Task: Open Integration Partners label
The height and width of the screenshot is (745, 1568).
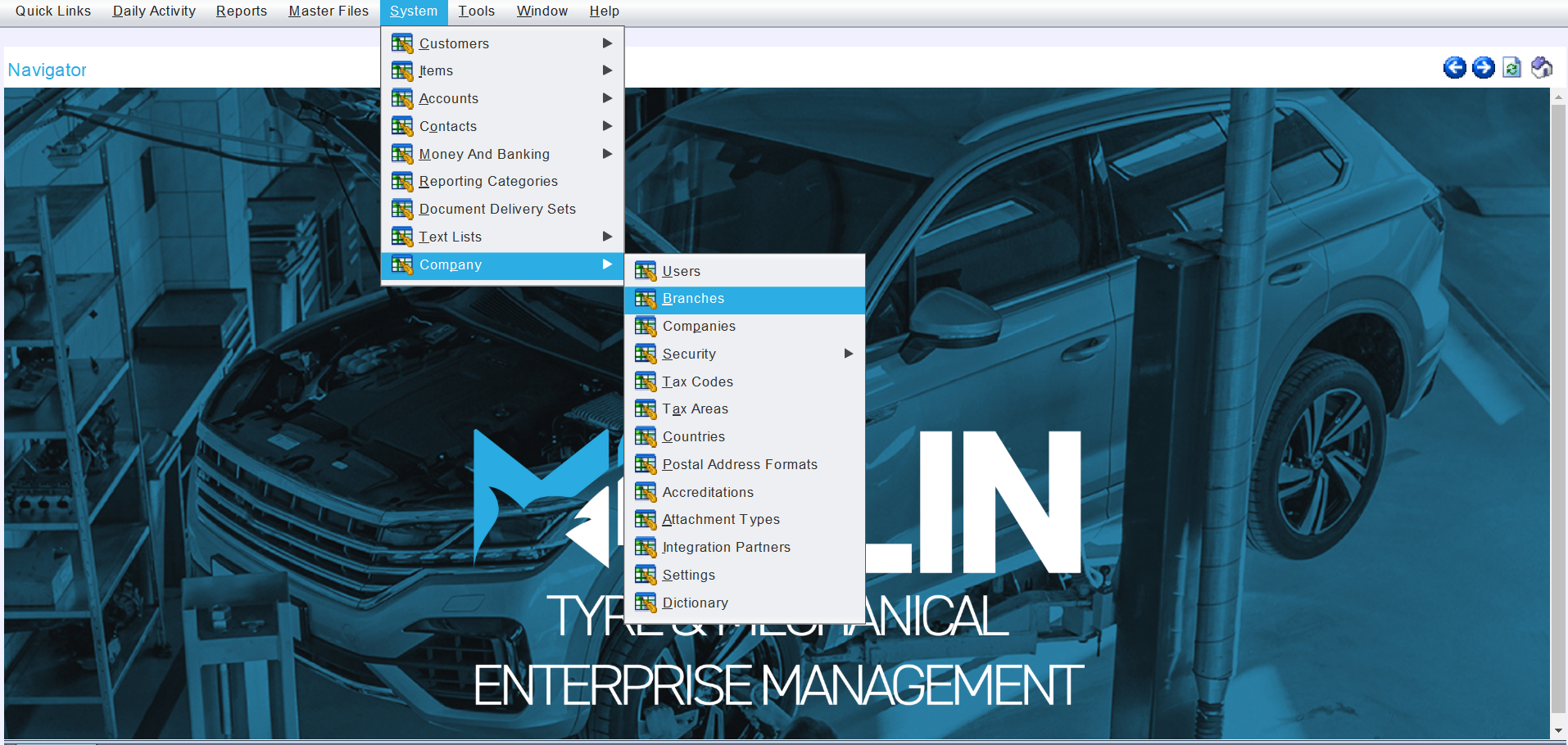Action: tap(727, 547)
